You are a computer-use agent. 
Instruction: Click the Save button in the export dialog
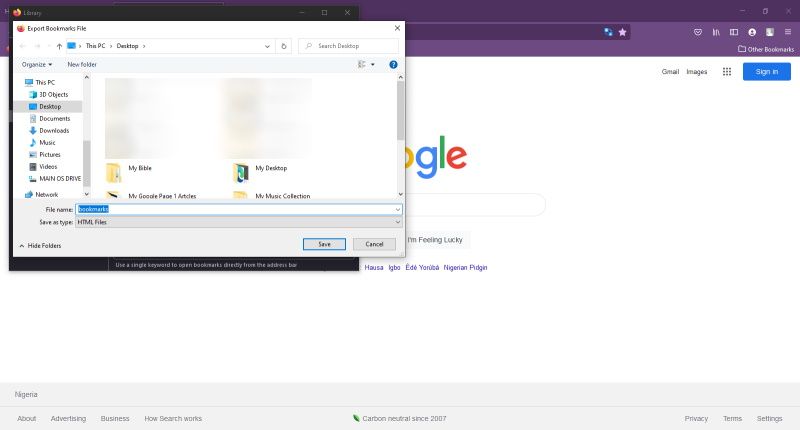pyautogui.click(x=324, y=244)
